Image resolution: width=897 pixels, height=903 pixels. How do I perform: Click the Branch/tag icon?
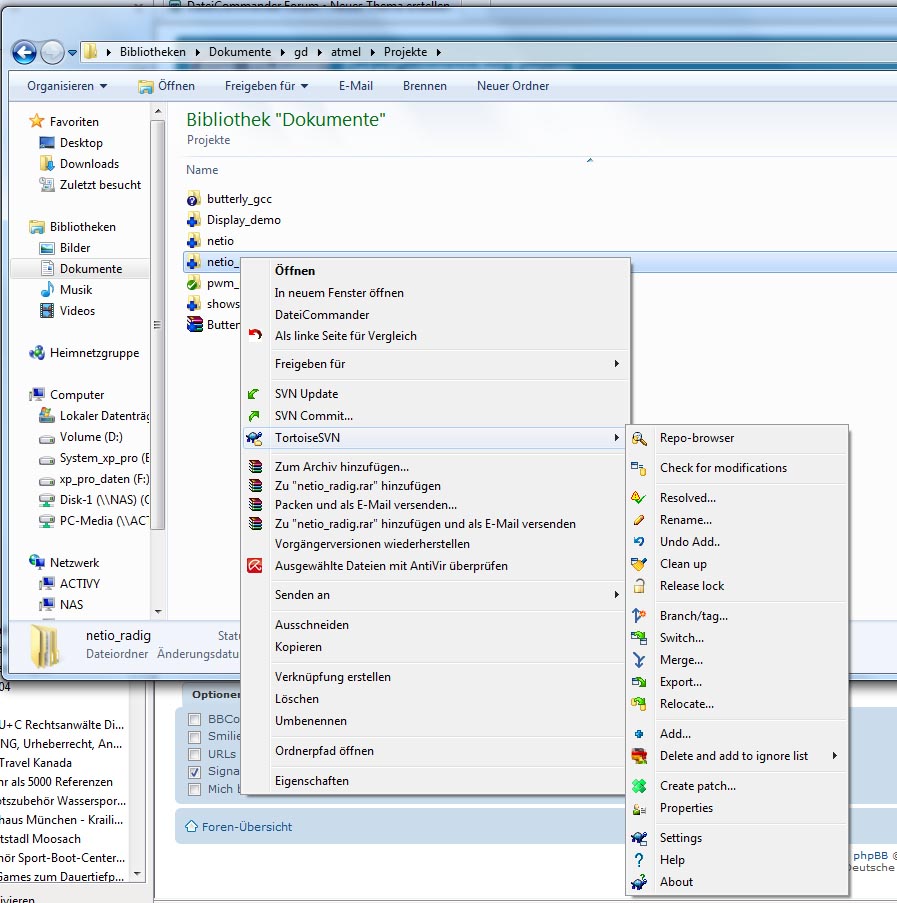coord(639,616)
